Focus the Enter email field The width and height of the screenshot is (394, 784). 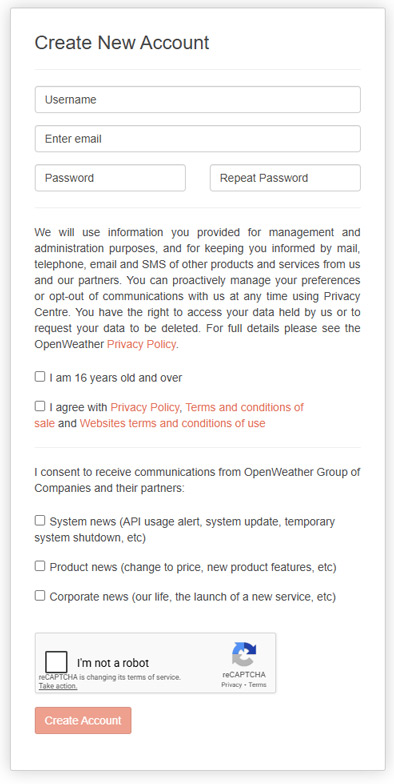198,138
